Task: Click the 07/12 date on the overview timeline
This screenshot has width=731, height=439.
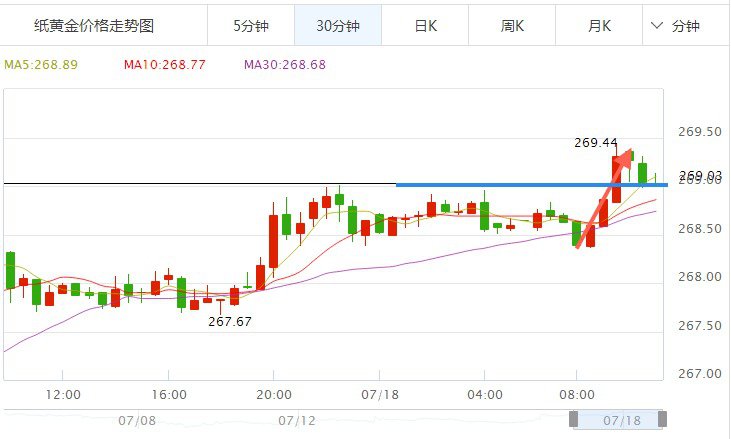Action: tap(297, 421)
